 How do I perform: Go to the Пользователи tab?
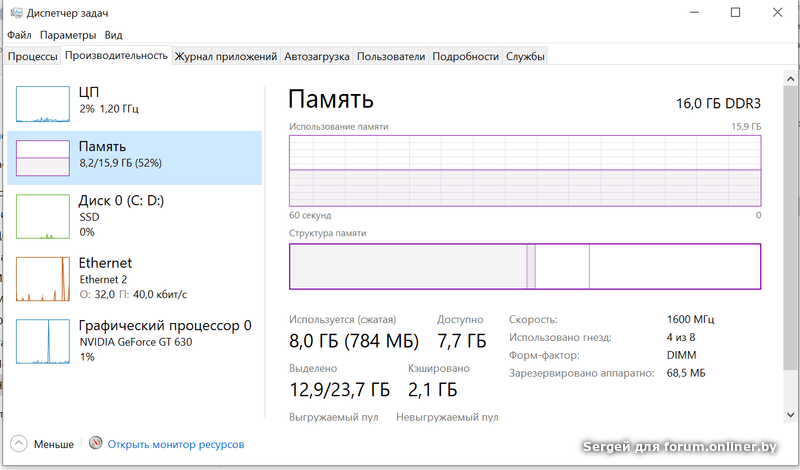coord(391,56)
